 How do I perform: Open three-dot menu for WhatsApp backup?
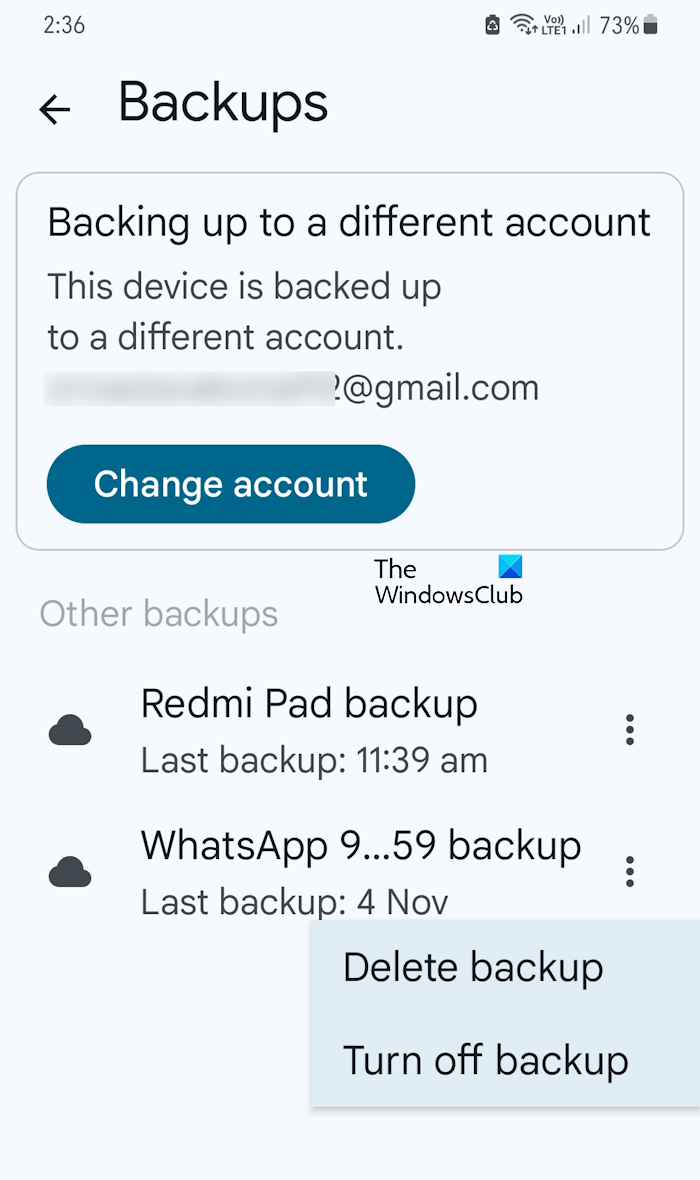click(x=629, y=872)
